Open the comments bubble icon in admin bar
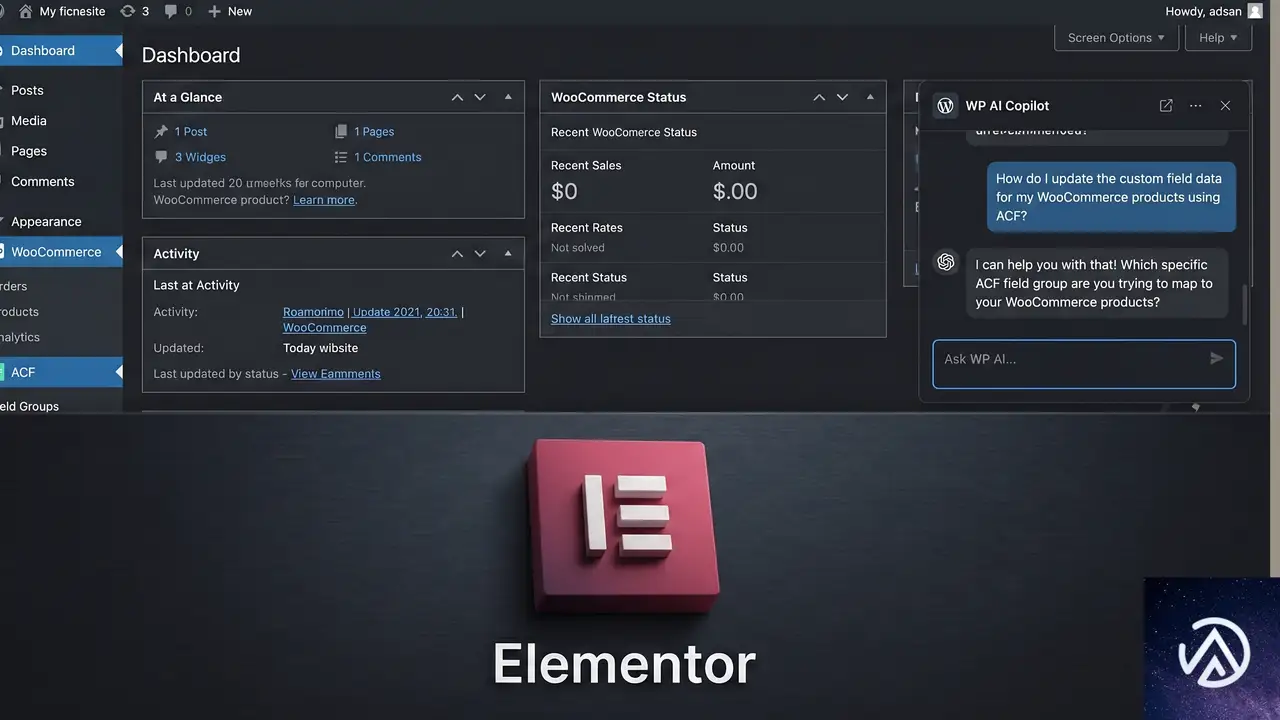 tap(171, 11)
